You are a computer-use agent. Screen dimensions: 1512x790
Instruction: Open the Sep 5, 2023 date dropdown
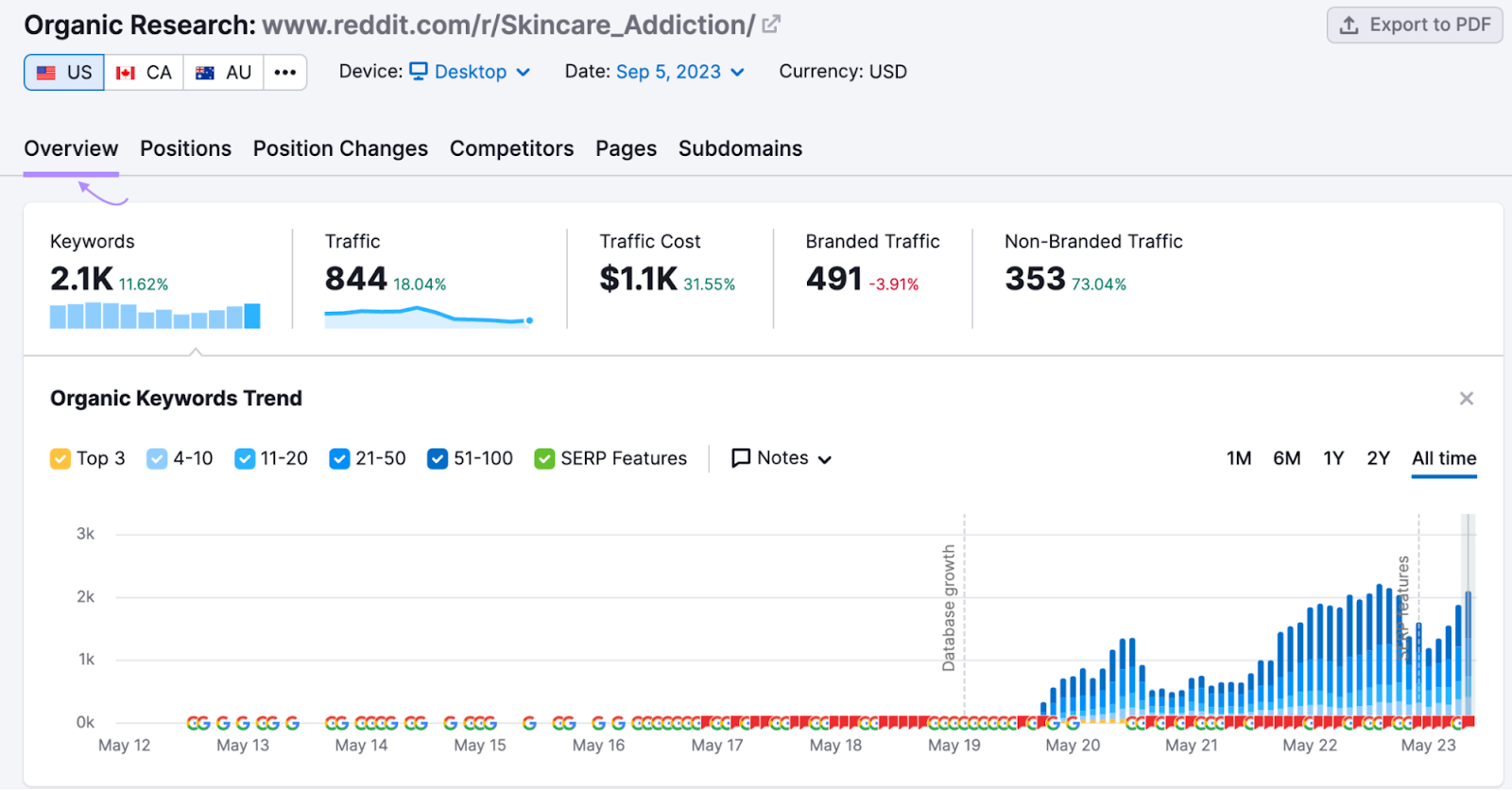tap(679, 72)
